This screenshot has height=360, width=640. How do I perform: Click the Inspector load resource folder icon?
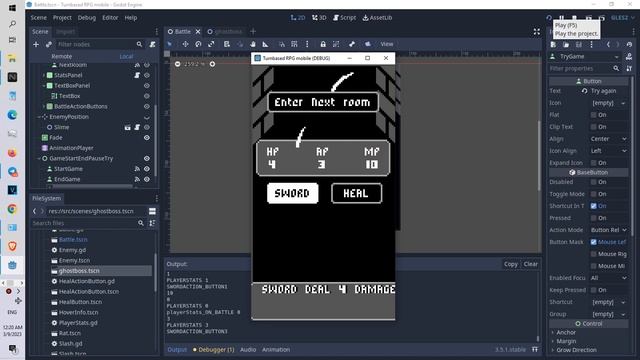click(x=566, y=44)
